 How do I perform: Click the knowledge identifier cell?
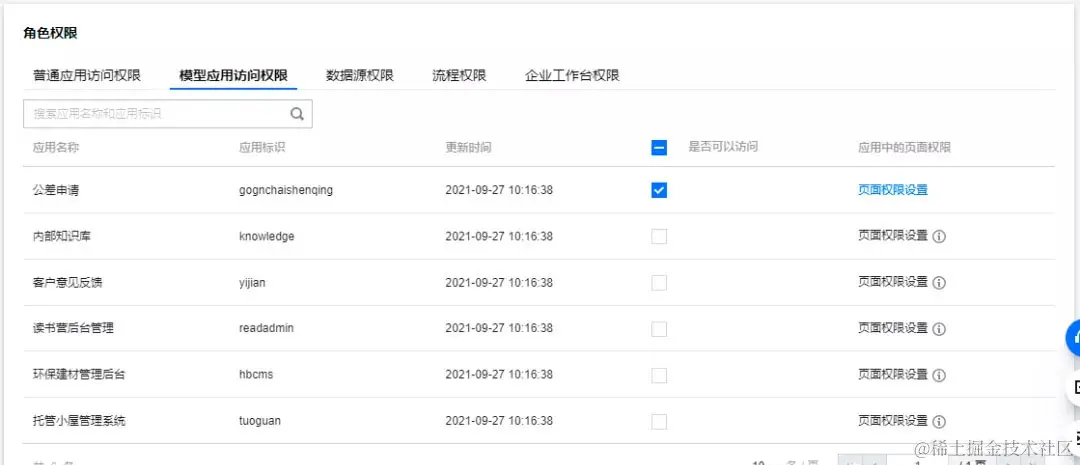[267, 236]
